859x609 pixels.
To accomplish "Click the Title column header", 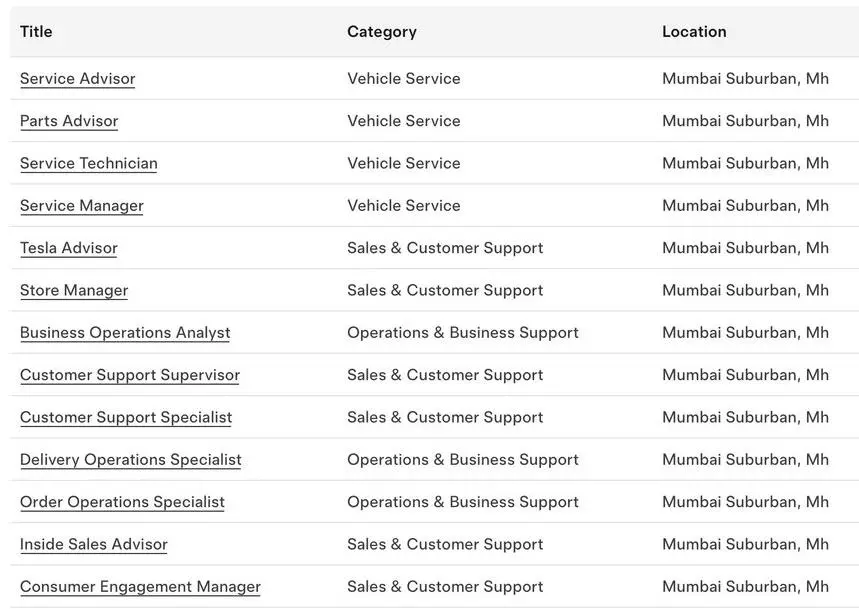I will coord(36,32).
